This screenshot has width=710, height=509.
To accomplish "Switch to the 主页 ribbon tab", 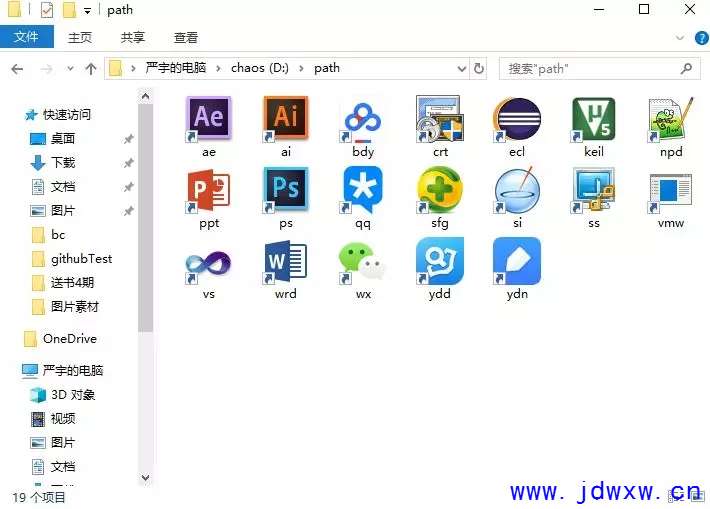I will click(x=80, y=37).
